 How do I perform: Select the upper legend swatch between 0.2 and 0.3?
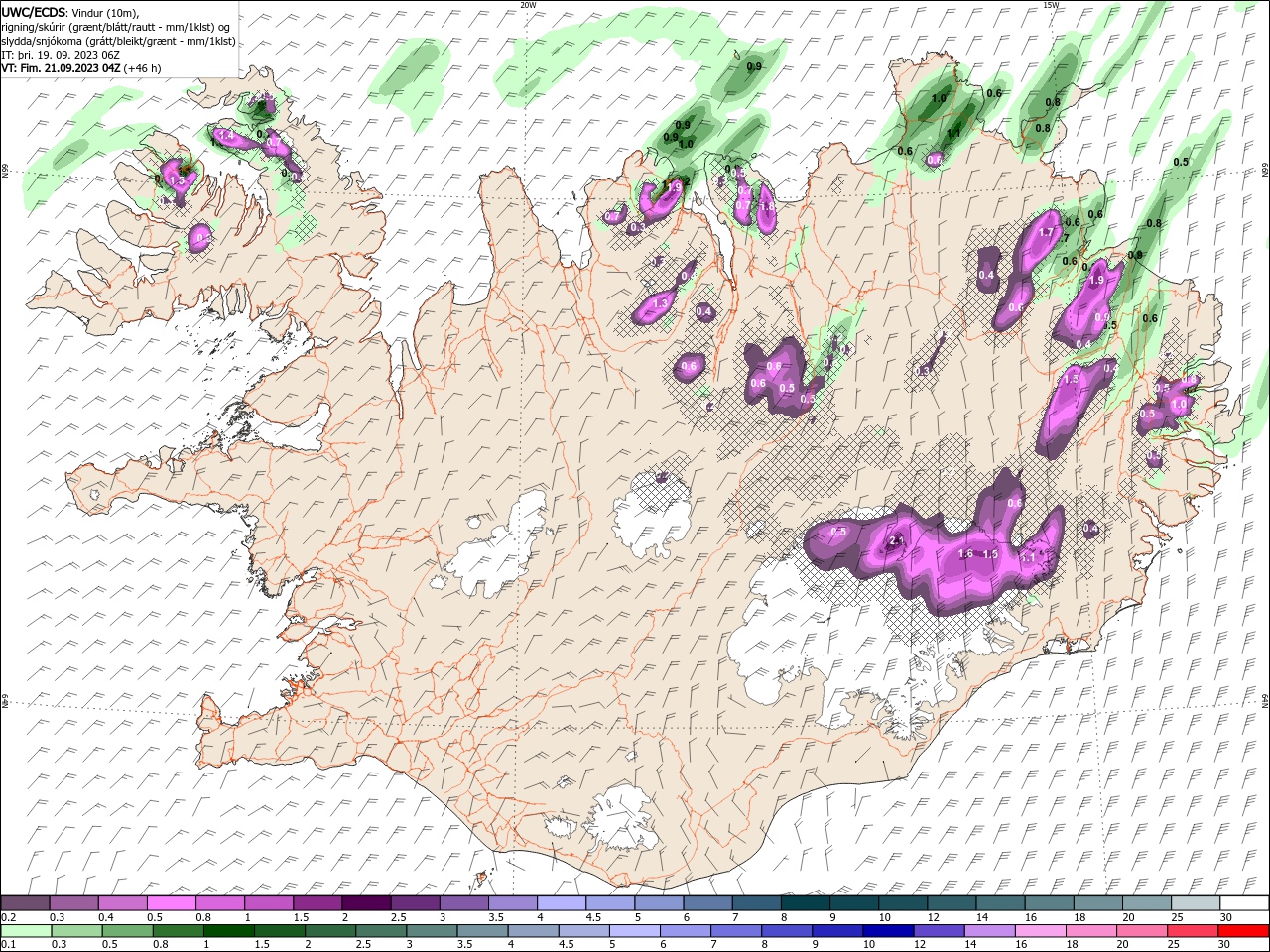coord(25,903)
